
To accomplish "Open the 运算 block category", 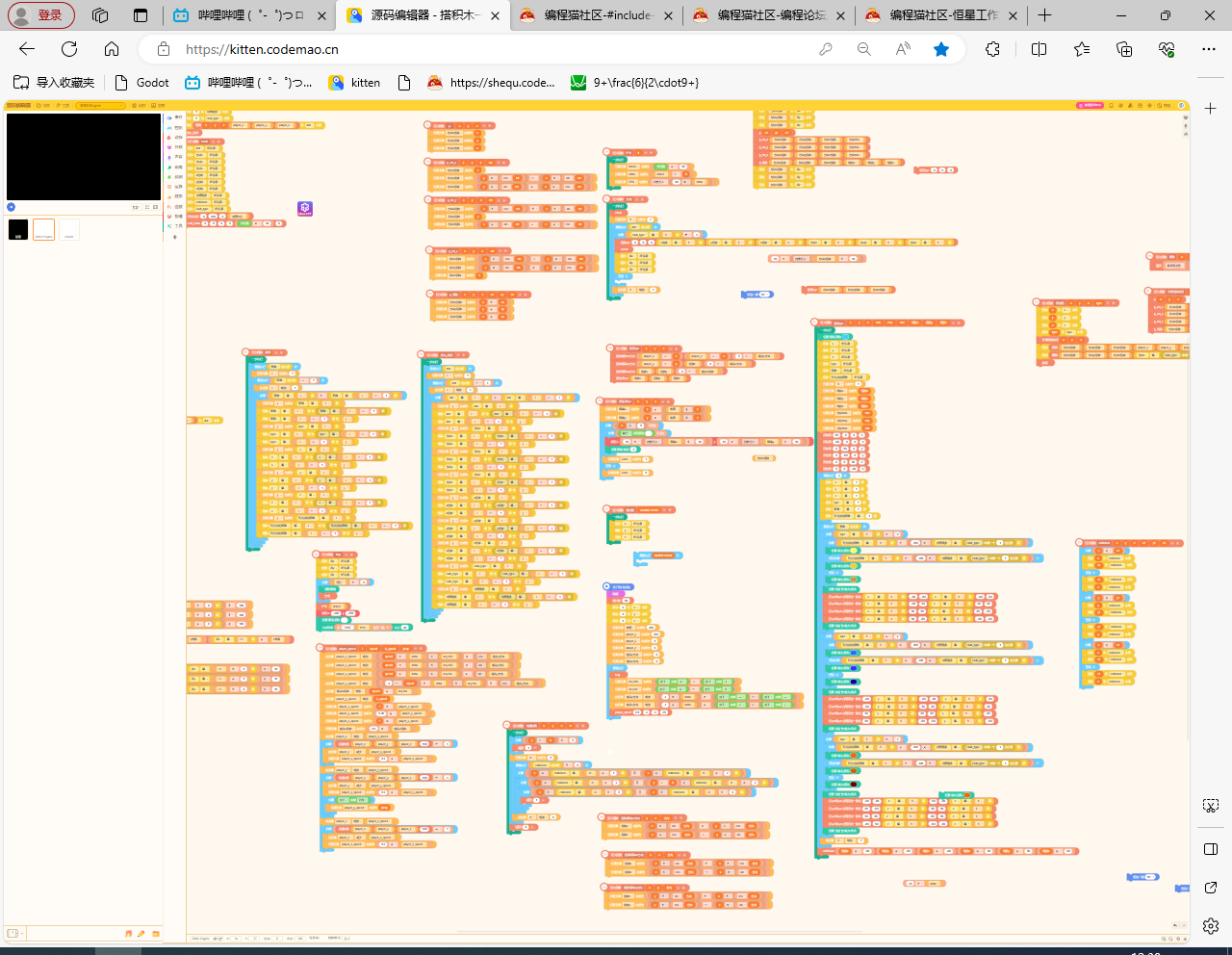I will 174,187.
